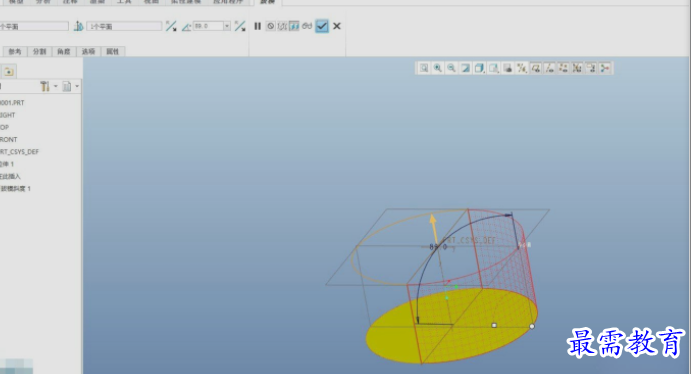Flip the draft angle direction
The image size is (691, 374).
click(x=240, y=26)
